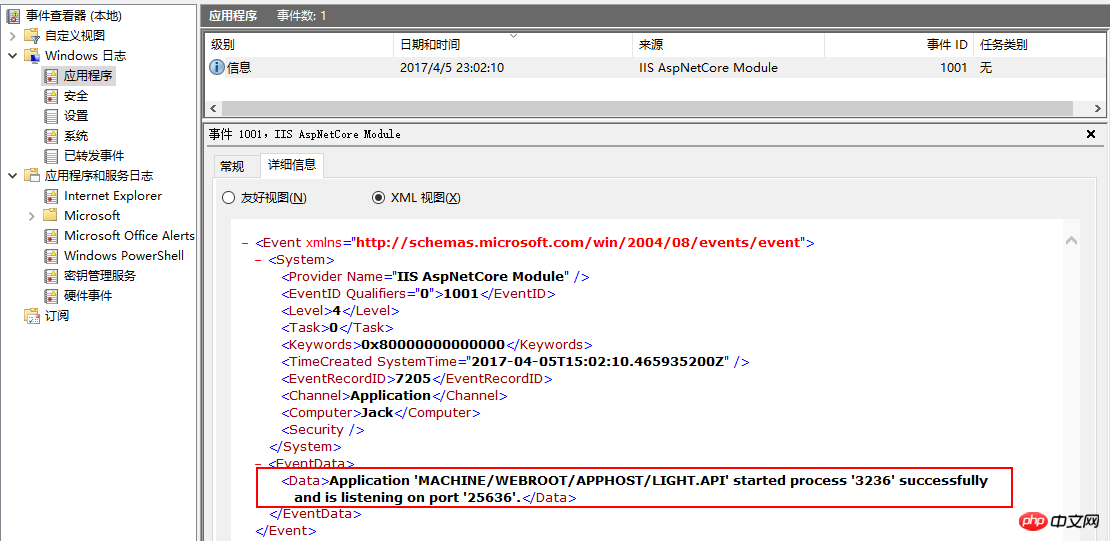Click the Internet Explorer log icon
This screenshot has height=541, width=1110.
point(51,195)
